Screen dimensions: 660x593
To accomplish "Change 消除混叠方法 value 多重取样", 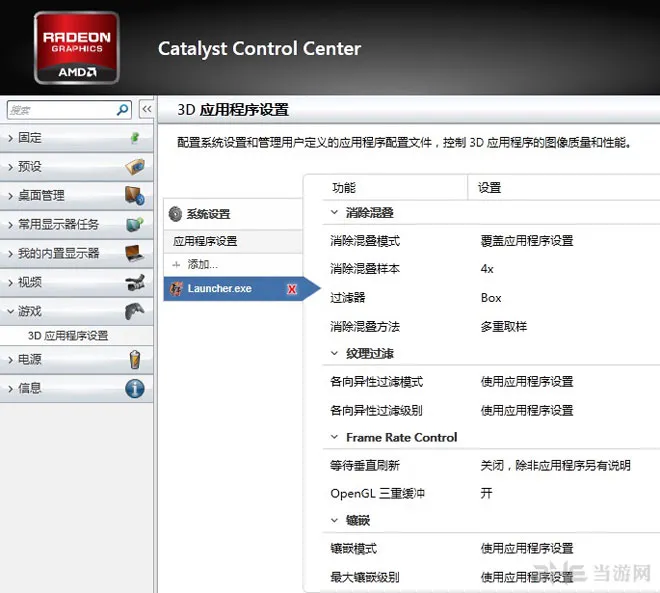I will coord(504,326).
